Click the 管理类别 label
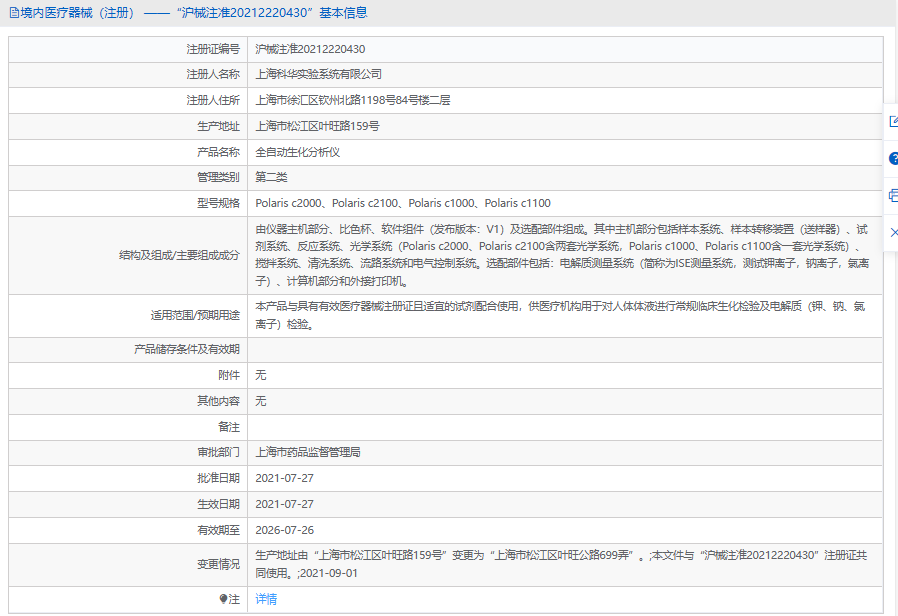The width and height of the screenshot is (898, 616). coord(218,177)
